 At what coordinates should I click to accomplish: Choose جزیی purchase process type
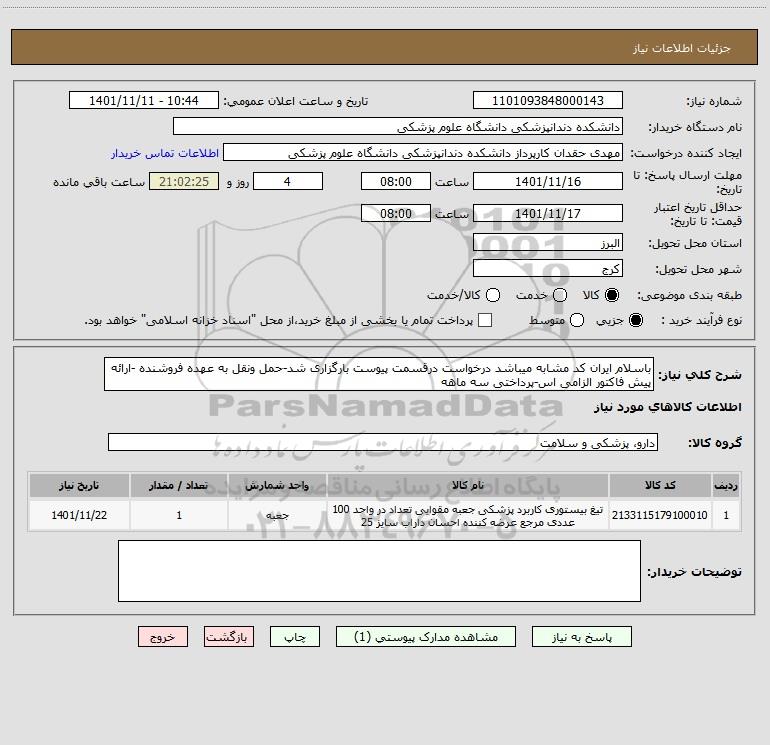point(635,320)
